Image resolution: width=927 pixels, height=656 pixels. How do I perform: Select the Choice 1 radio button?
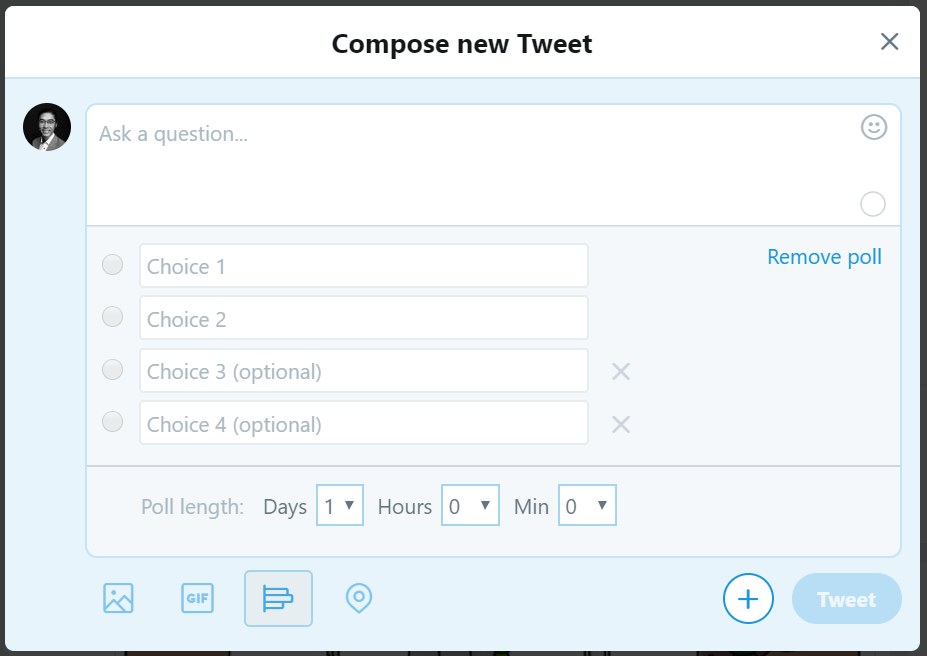113,265
